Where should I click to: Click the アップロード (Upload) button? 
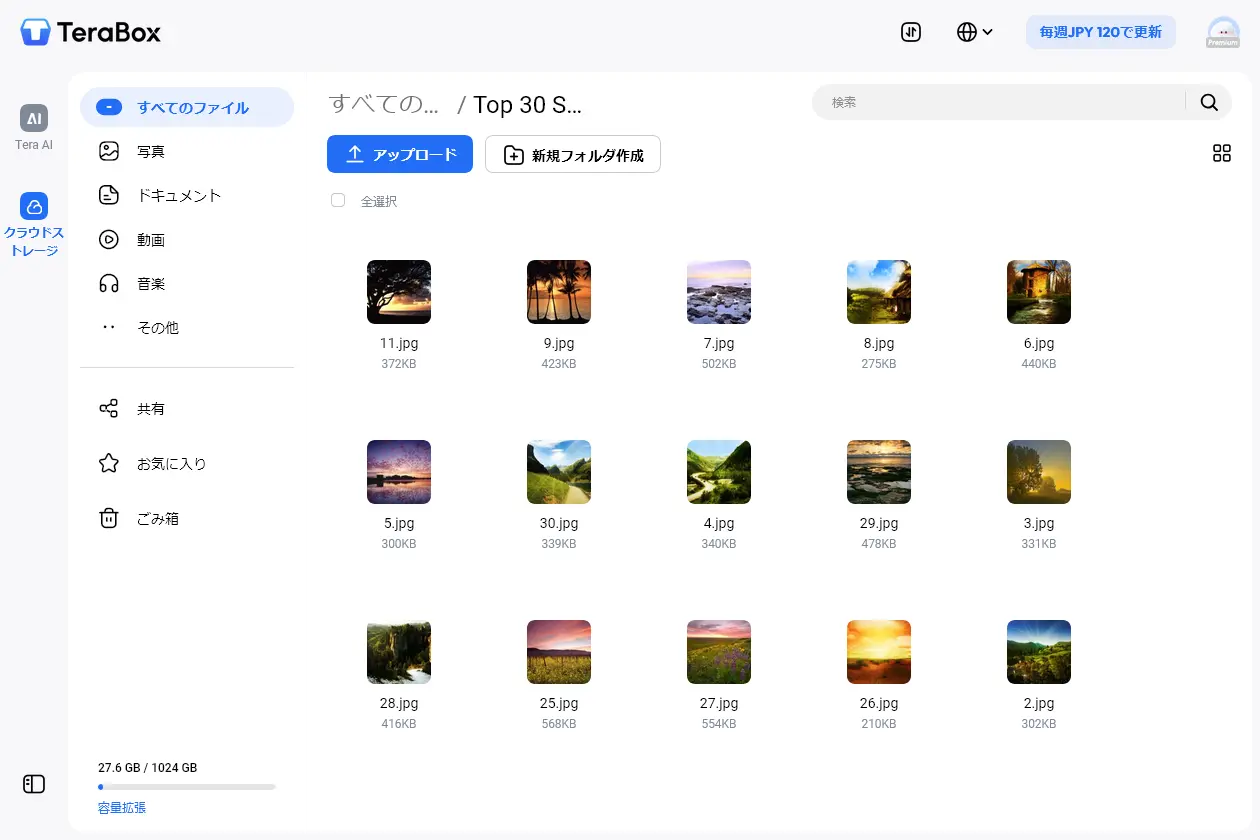point(399,154)
